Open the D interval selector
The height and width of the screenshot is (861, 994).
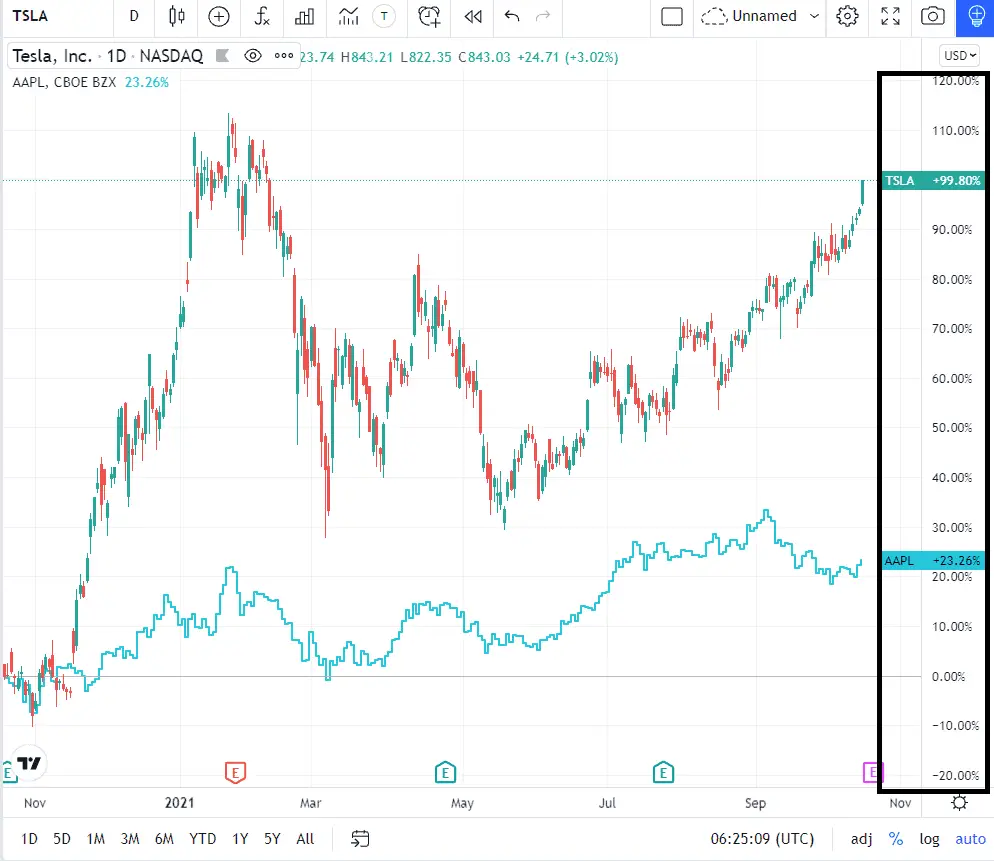coord(134,16)
